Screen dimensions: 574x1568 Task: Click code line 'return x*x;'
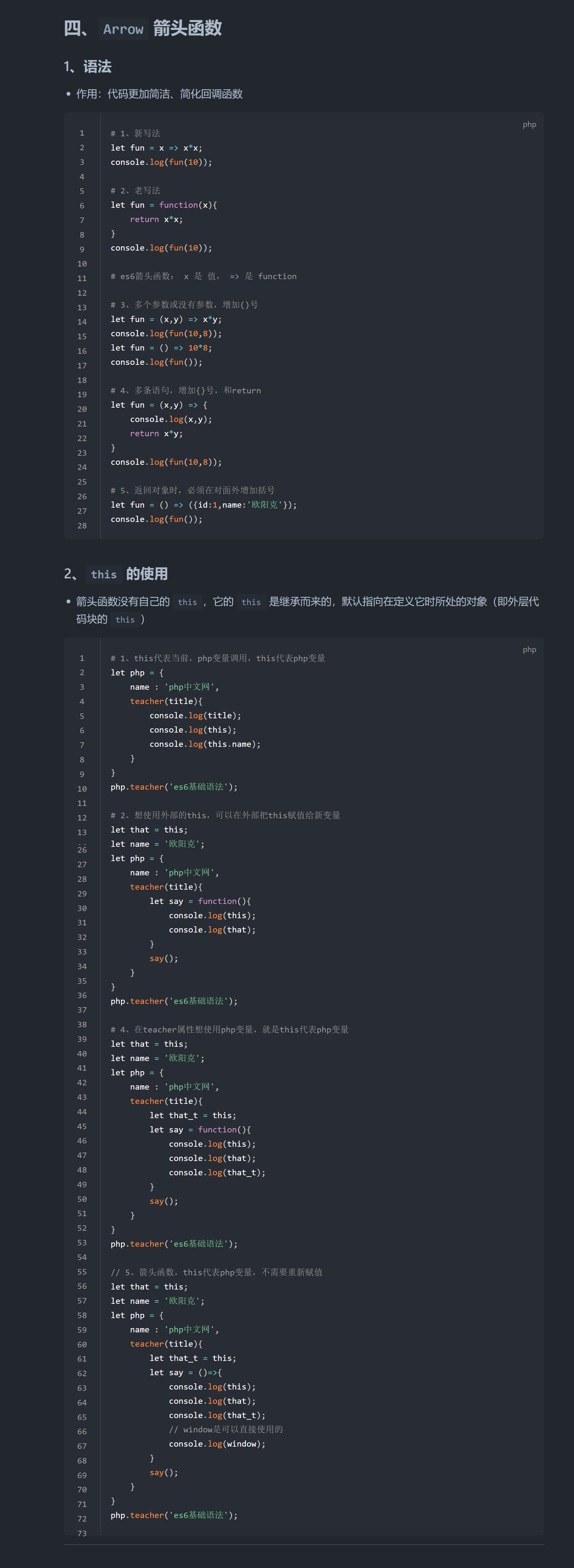(156, 219)
